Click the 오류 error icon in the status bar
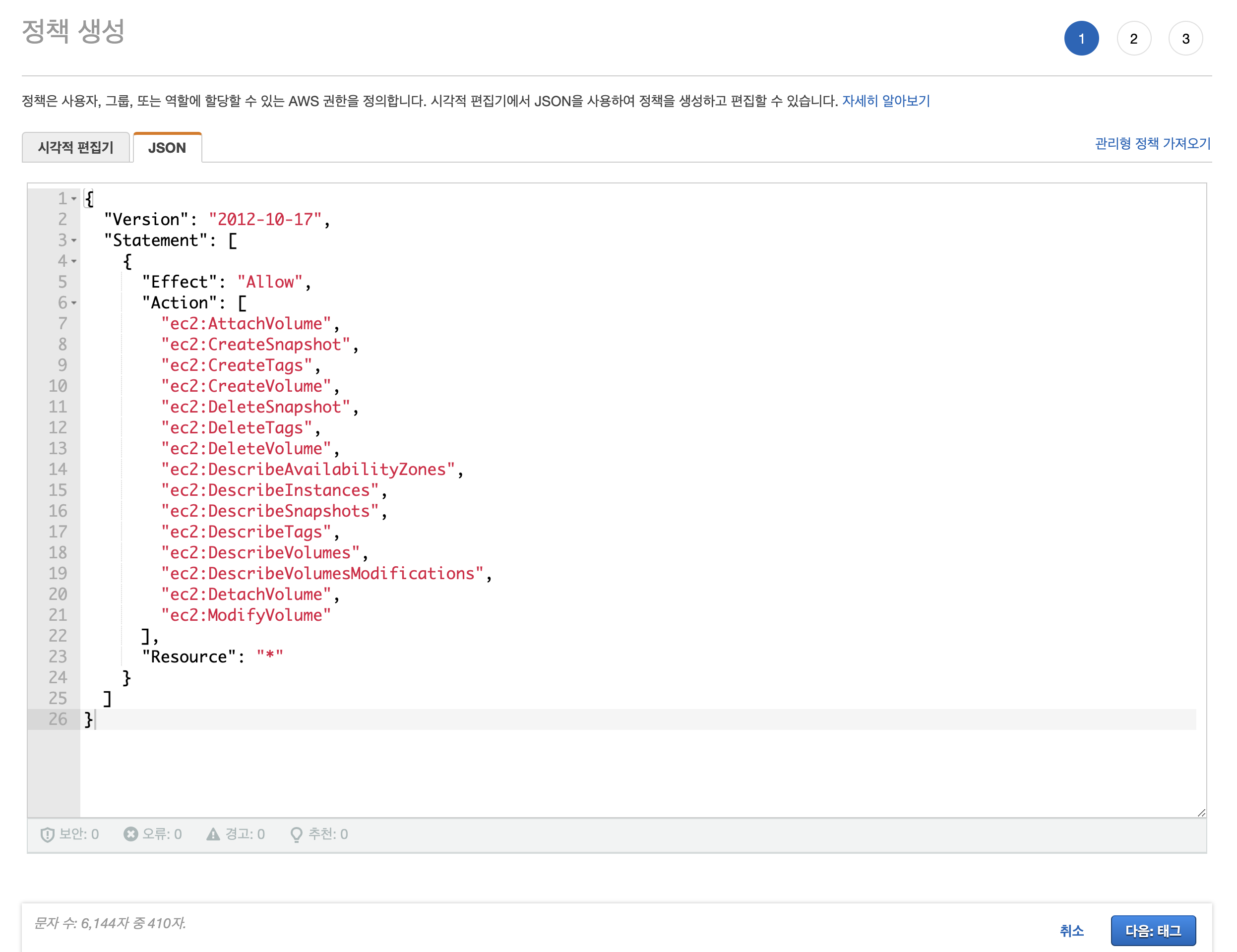 tap(130, 834)
